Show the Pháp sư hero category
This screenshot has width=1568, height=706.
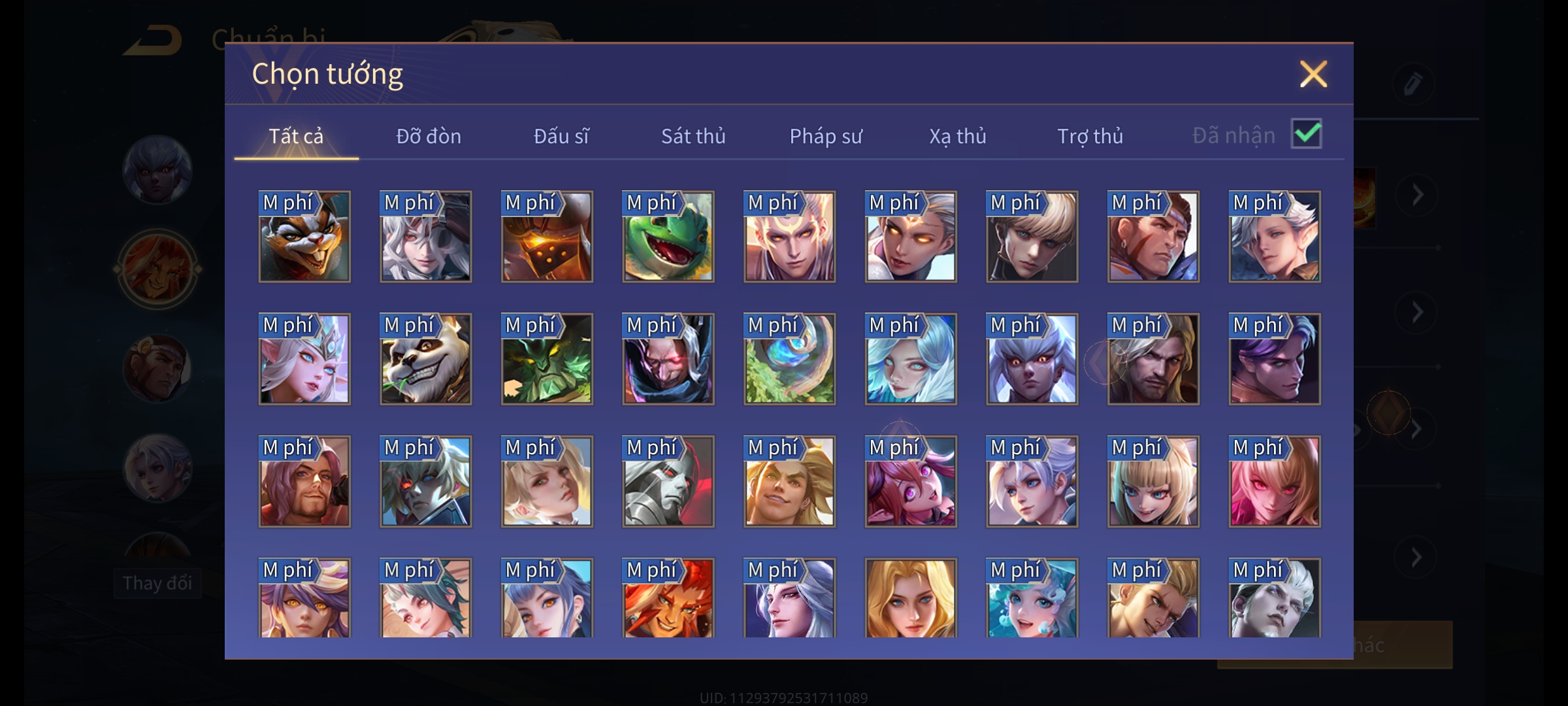tap(826, 136)
